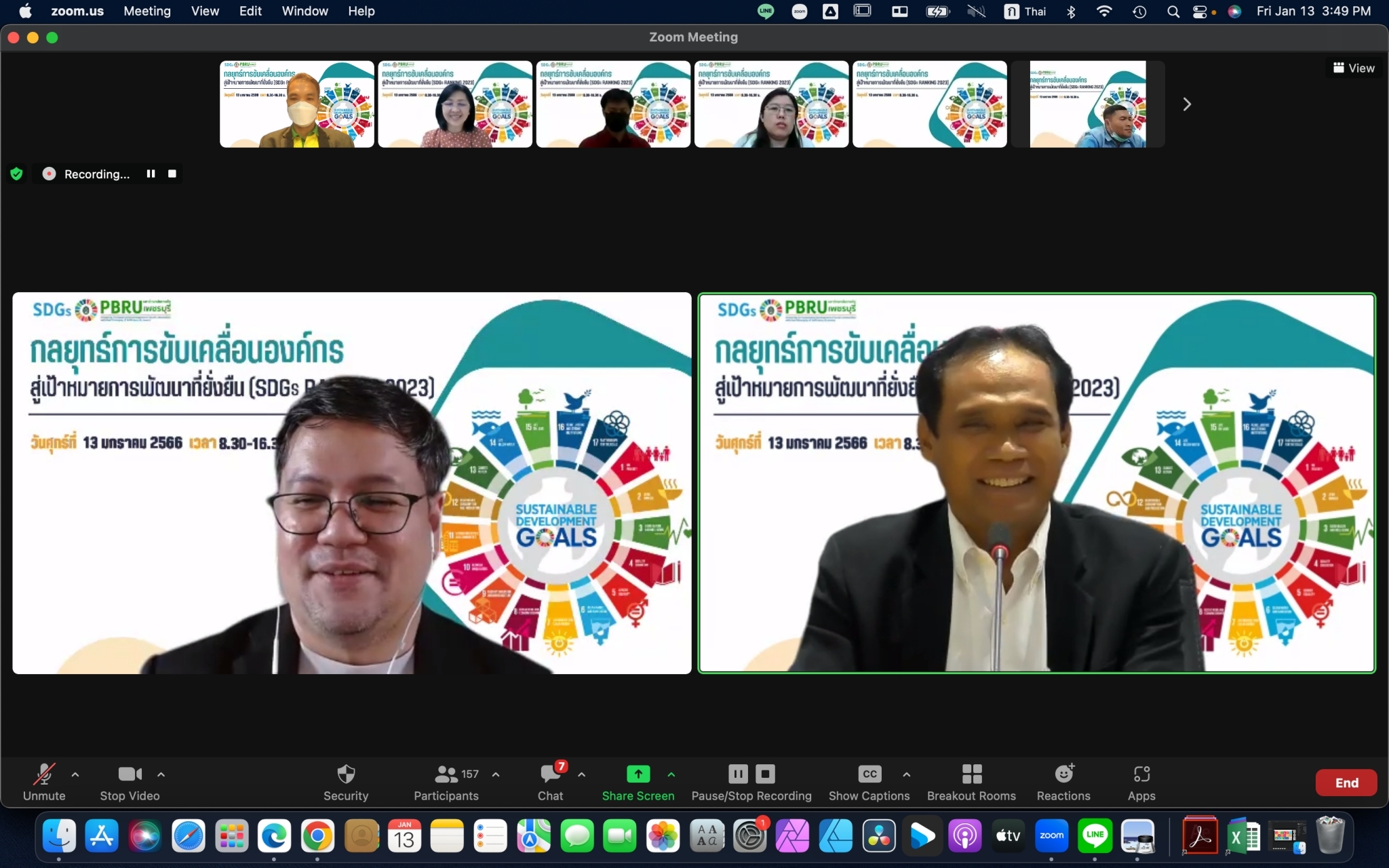The height and width of the screenshot is (868, 1389).
Task: Unmute the microphone
Action: pyautogui.click(x=44, y=775)
